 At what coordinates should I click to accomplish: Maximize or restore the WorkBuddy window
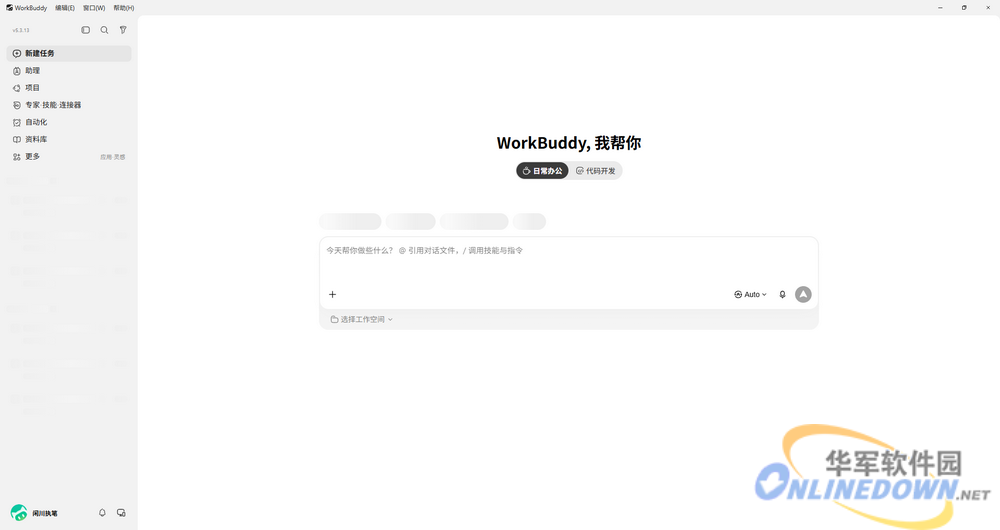tap(964, 8)
